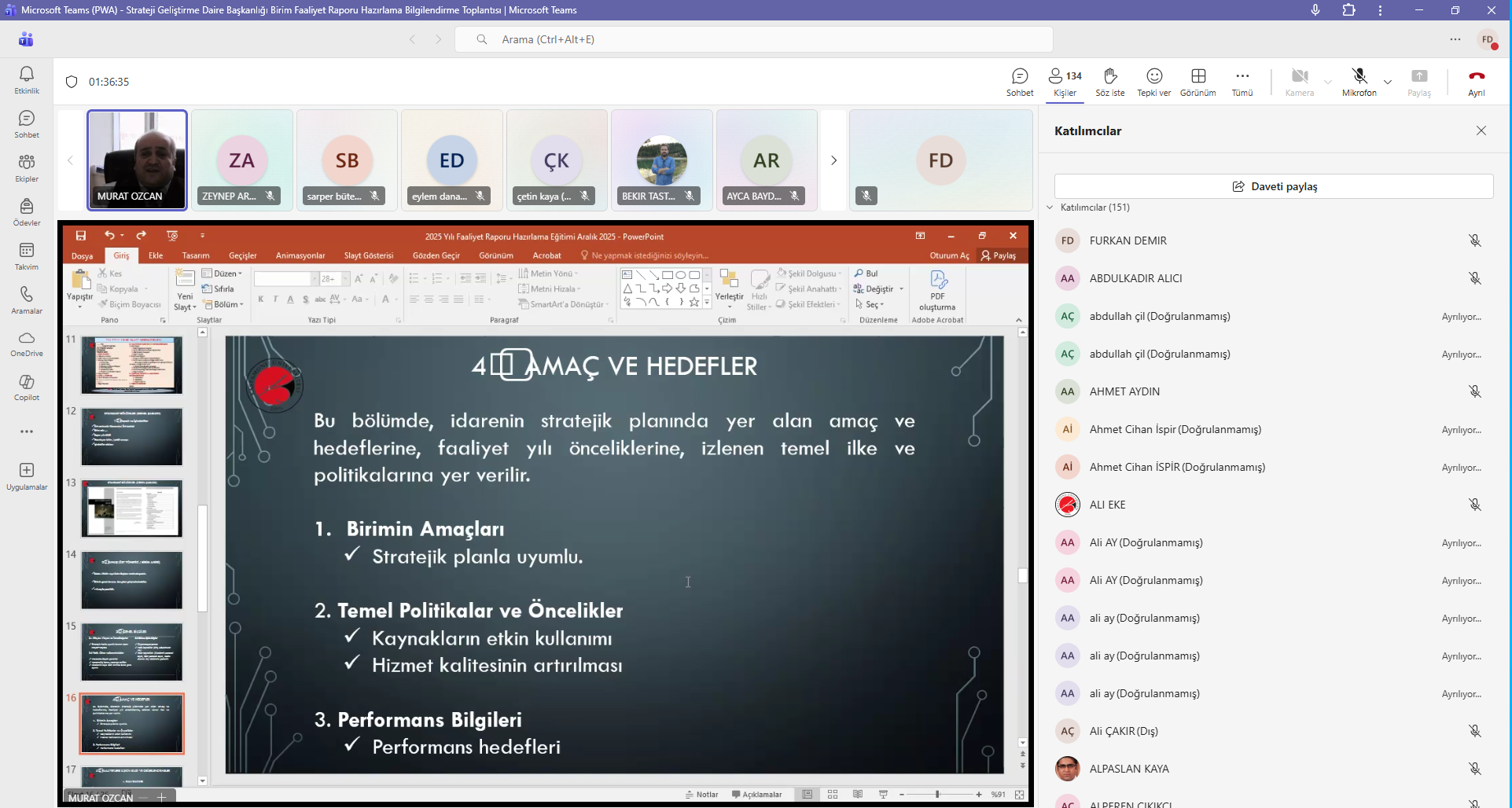1512x808 pixels.
Task: Switch to Tasarım ribbon tab
Action: (x=196, y=255)
